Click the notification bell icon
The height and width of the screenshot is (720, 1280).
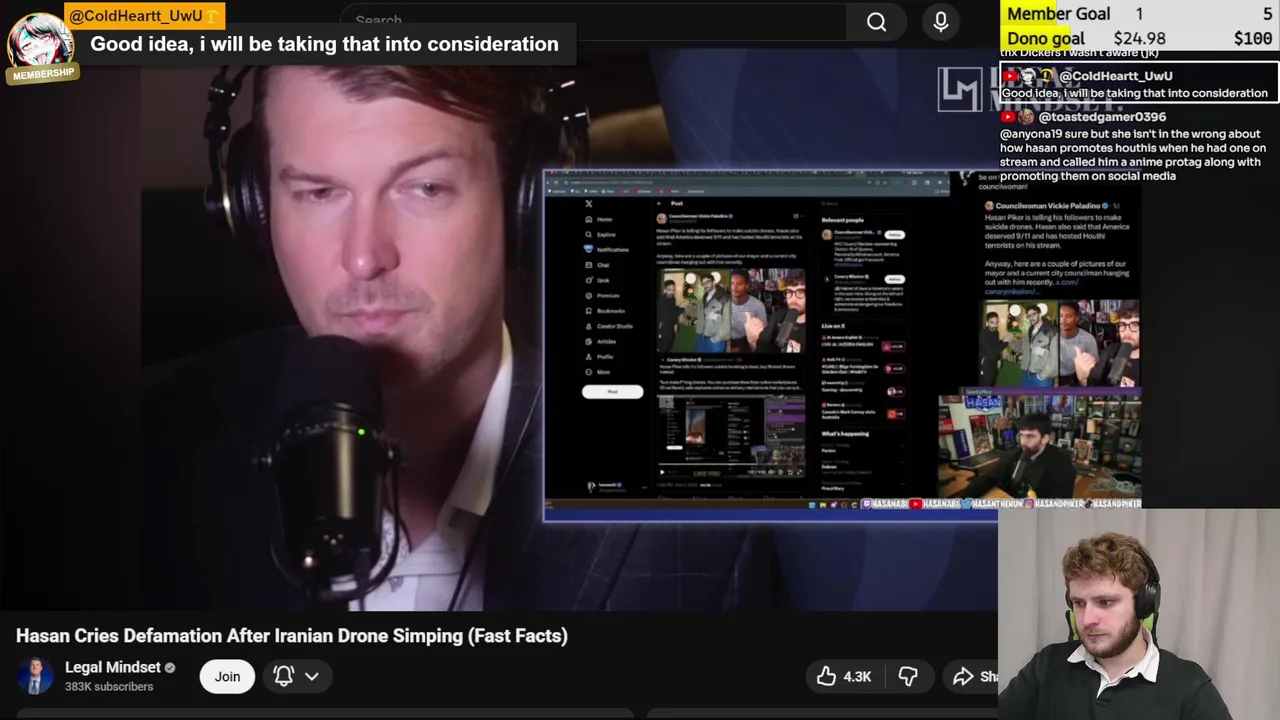click(284, 676)
